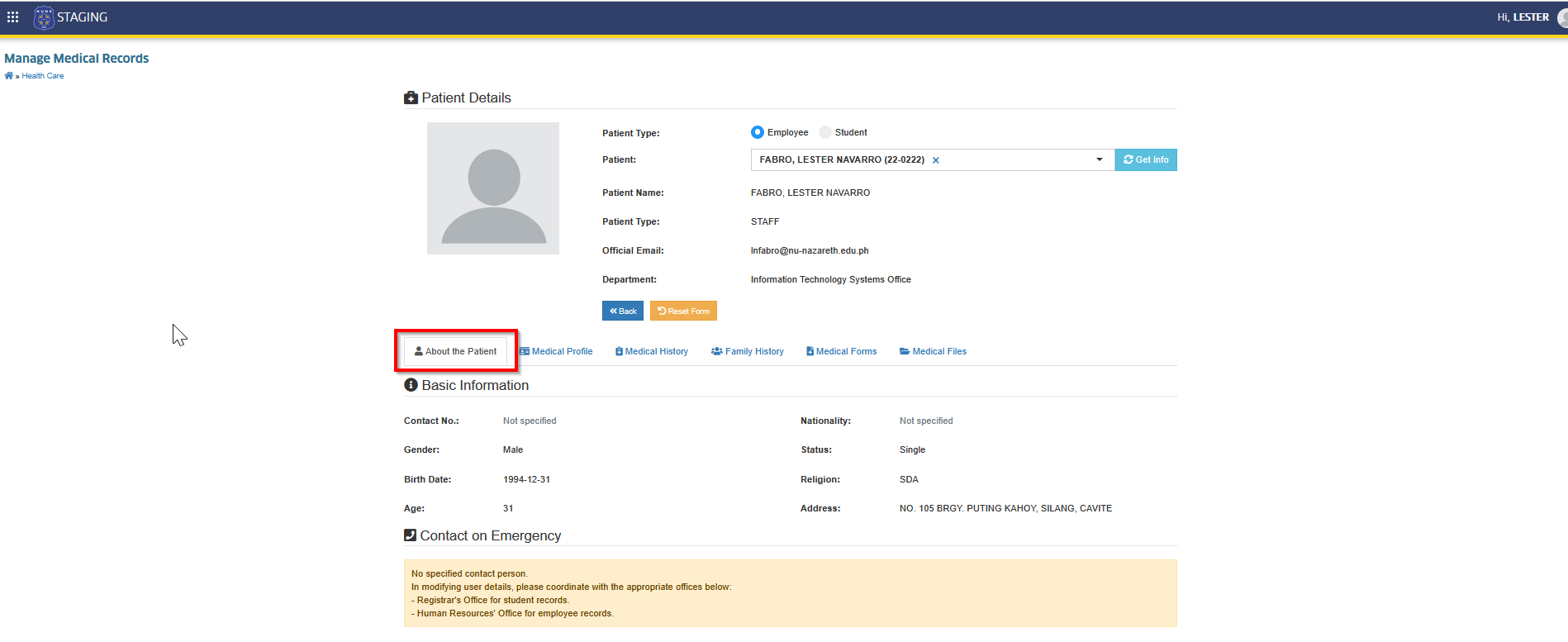Open the apps grid menu icon
The height and width of the screenshot is (642, 1568).
(x=12, y=17)
